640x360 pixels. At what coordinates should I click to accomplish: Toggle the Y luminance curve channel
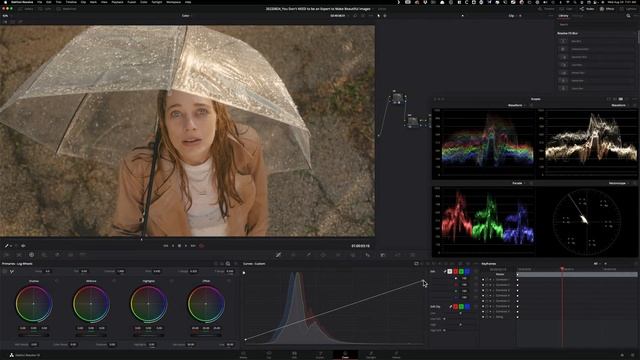450,271
